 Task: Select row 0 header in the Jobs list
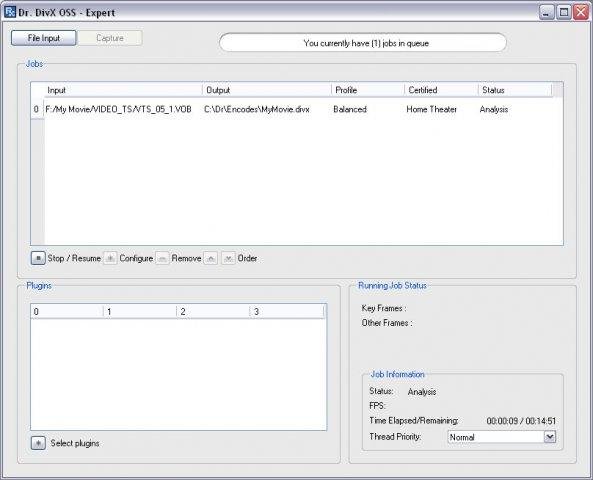tap(37, 109)
